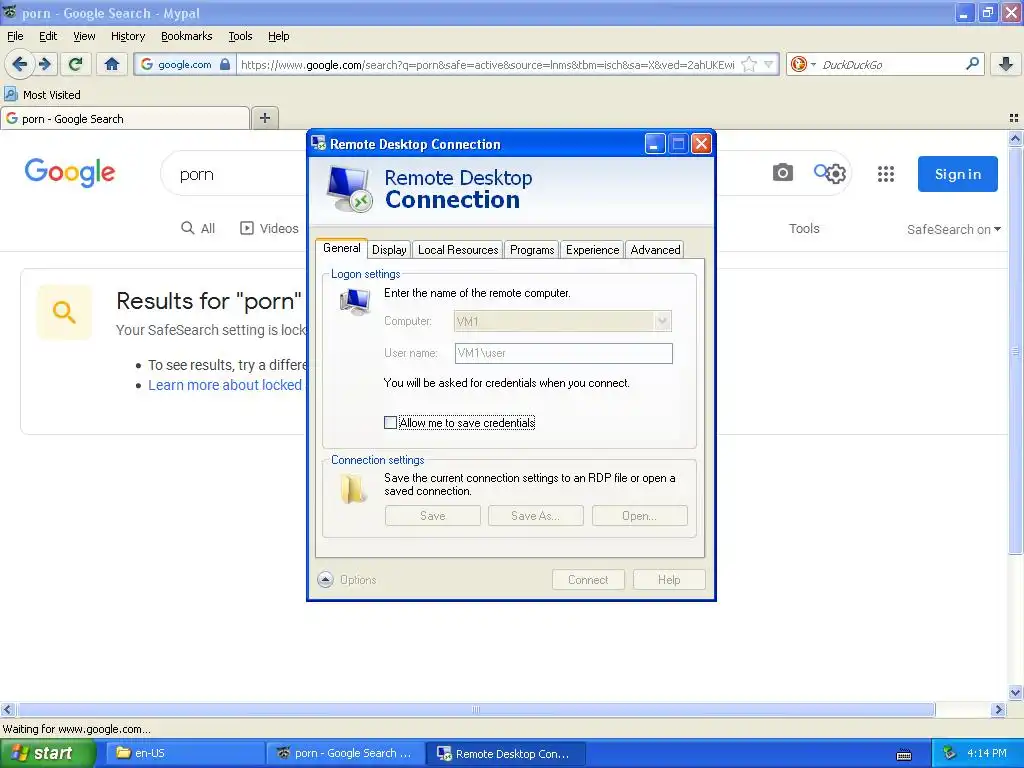Bookmark this page with the star icon

[x=750, y=64]
